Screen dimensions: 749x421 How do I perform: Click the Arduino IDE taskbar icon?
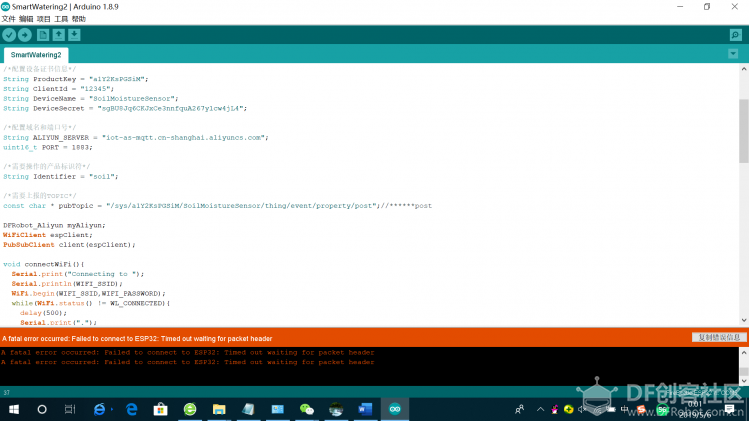click(x=395, y=410)
